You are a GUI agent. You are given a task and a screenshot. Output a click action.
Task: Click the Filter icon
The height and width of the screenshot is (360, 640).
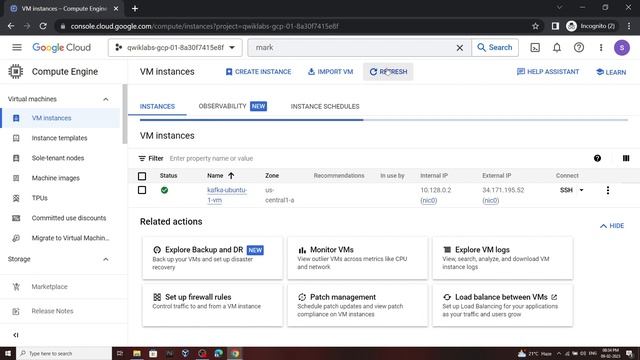pyautogui.click(x=142, y=158)
